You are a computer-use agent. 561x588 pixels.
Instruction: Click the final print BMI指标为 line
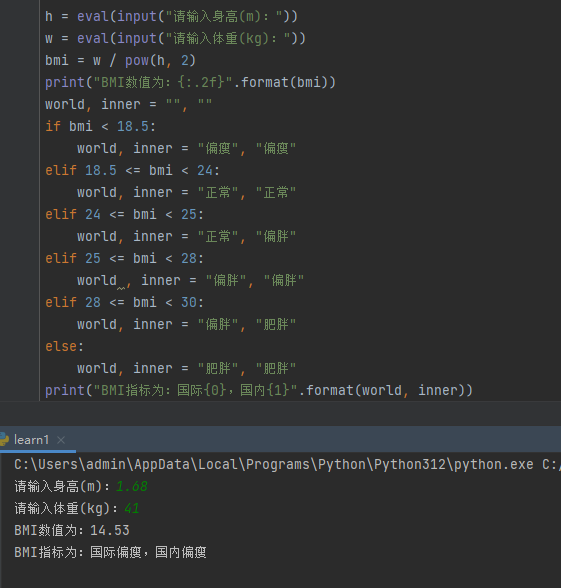259,390
